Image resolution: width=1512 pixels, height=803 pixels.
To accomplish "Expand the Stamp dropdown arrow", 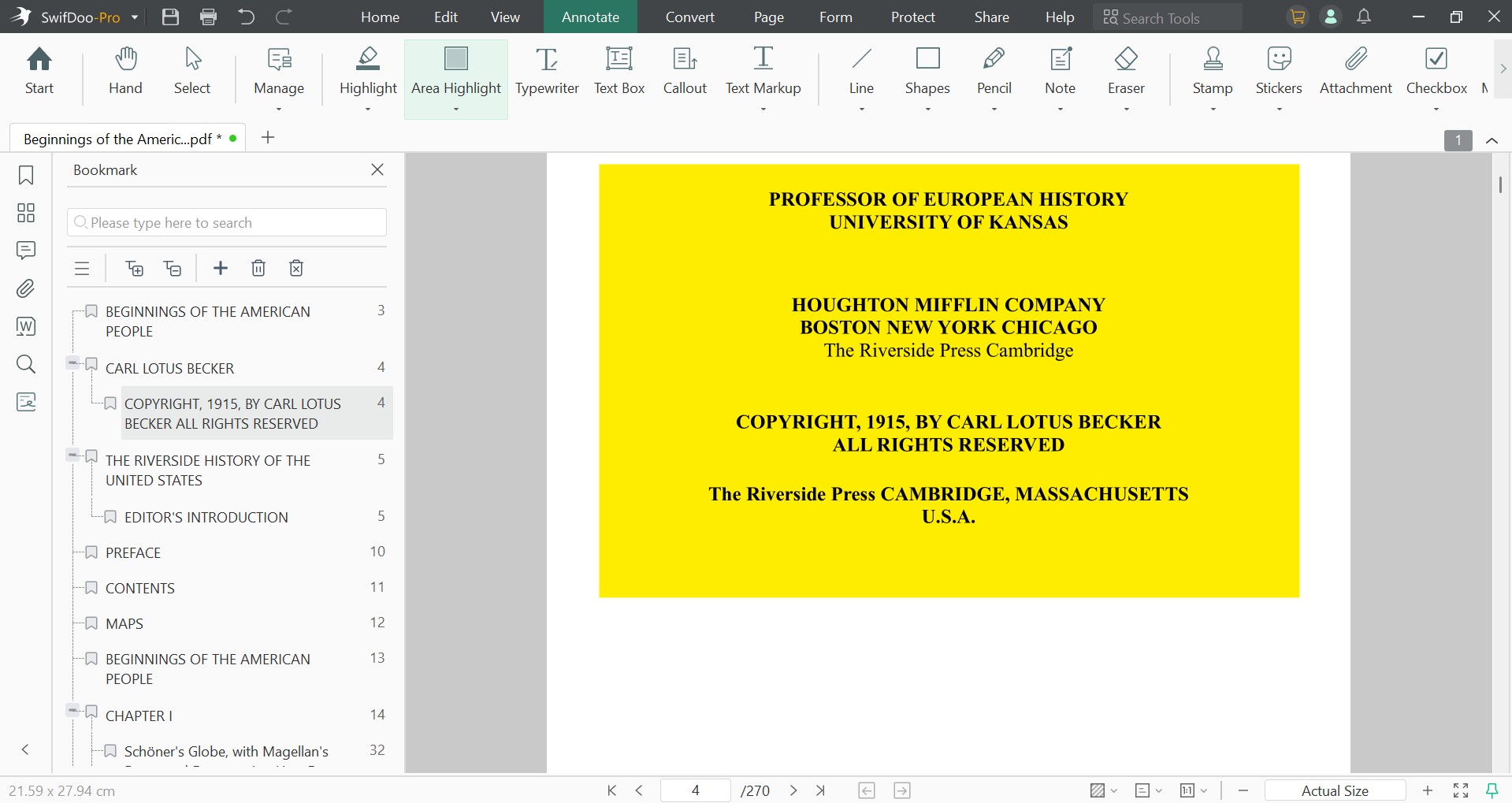I will click(x=1213, y=109).
